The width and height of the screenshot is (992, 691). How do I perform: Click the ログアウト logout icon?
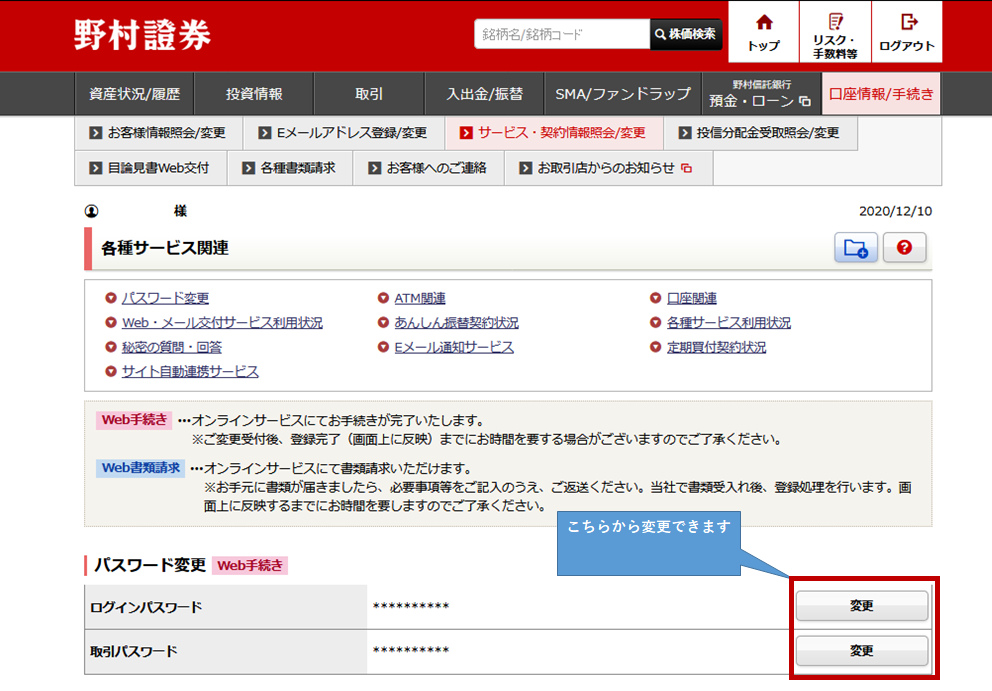click(x=907, y=32)
